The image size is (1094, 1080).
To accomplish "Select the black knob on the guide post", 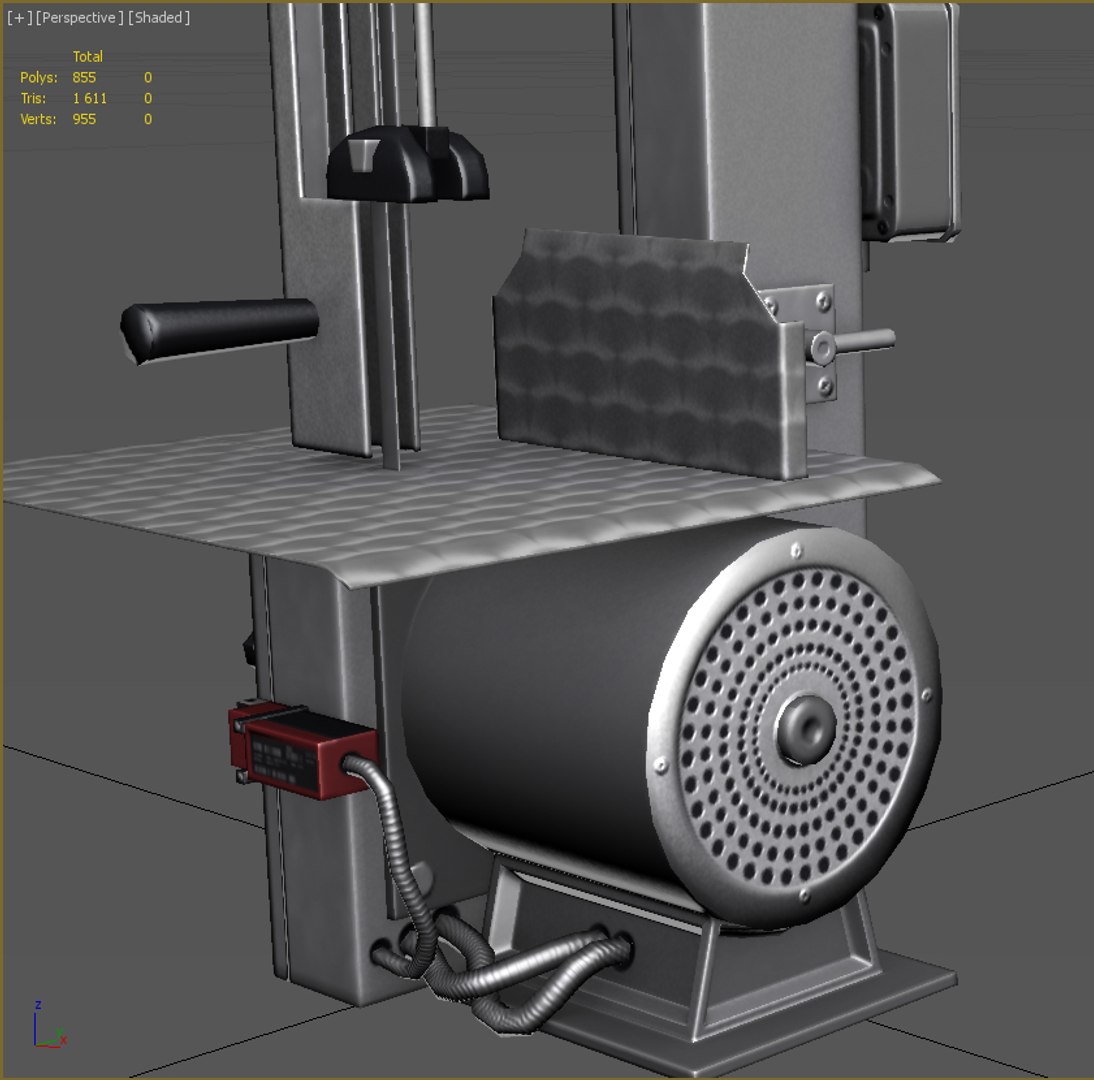I will click(407, 165).
